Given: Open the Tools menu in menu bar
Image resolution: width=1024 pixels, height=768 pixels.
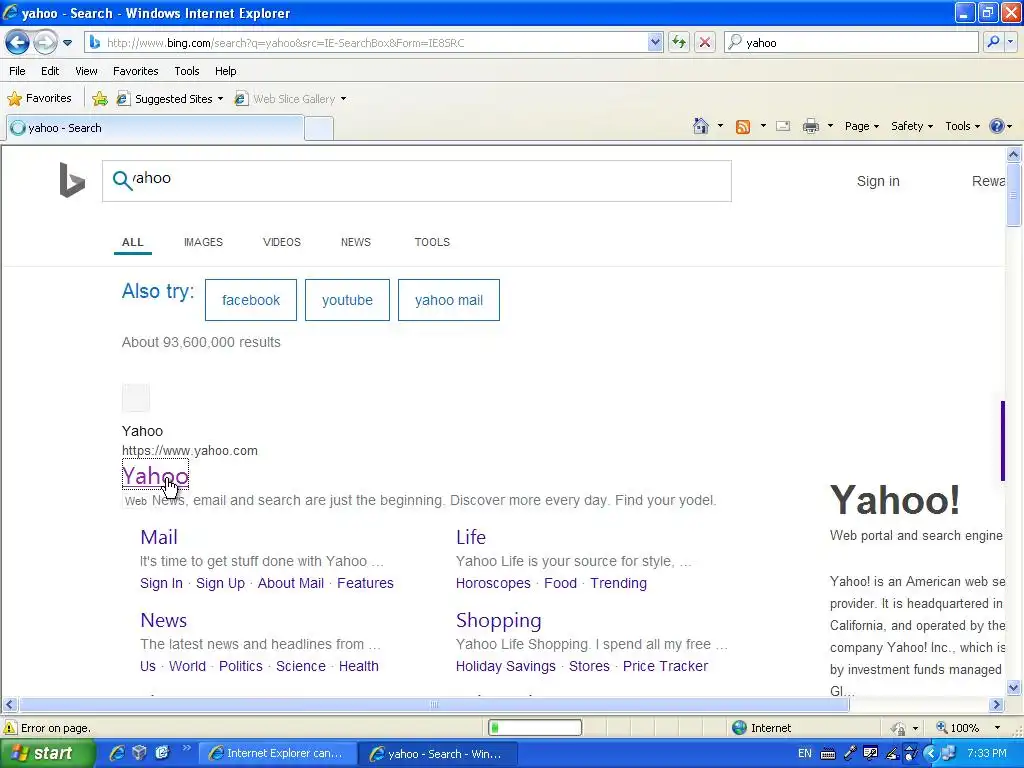Looking at the screenshot, I should click(187, 71).
